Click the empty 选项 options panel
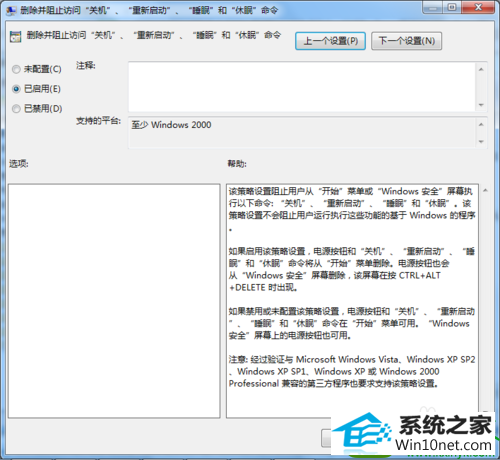Viewport: 500px width, 460px height. click(x=114, y=301)
